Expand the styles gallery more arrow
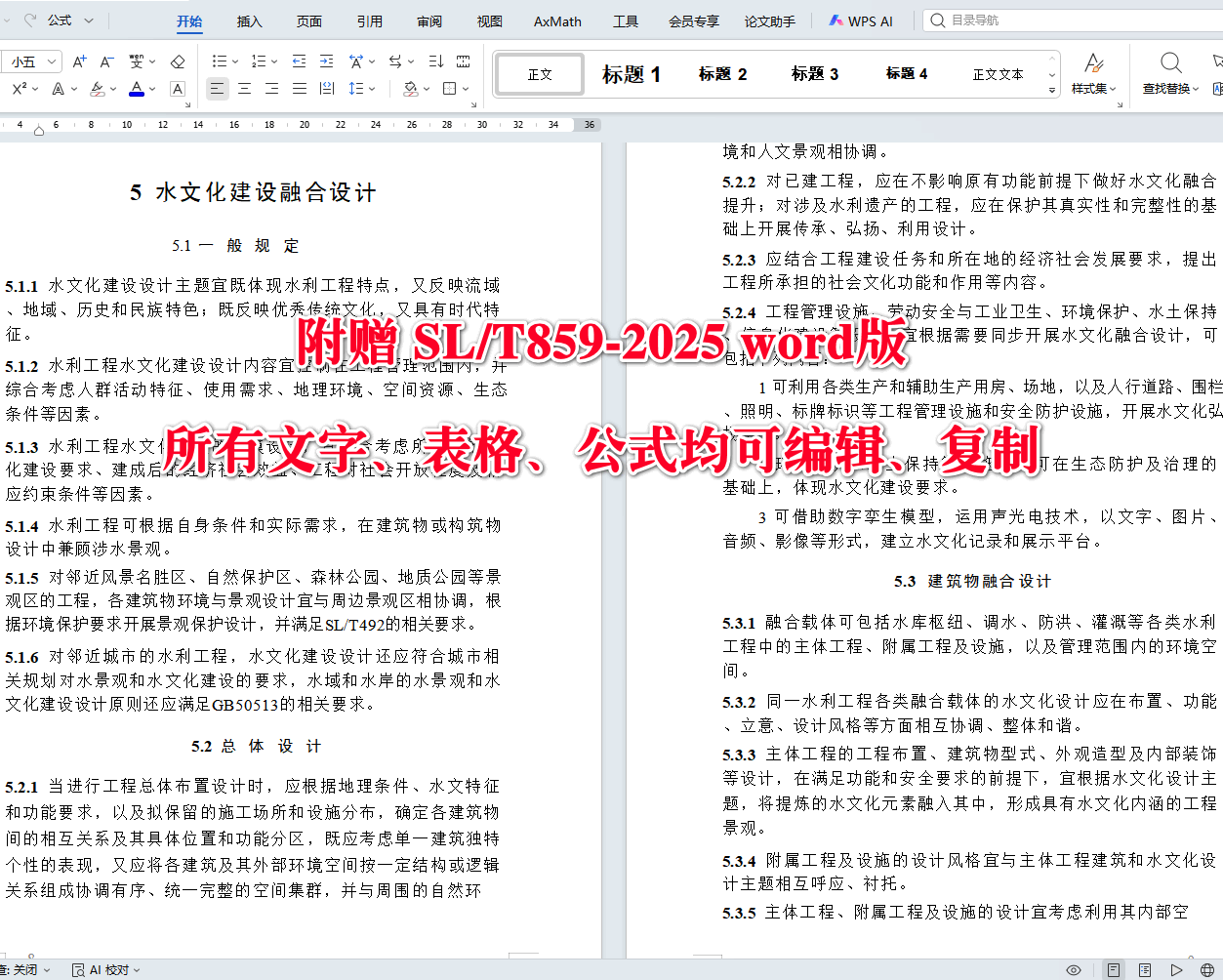The width and height of the screenshot is (1223, 980). pos(1052,90)
